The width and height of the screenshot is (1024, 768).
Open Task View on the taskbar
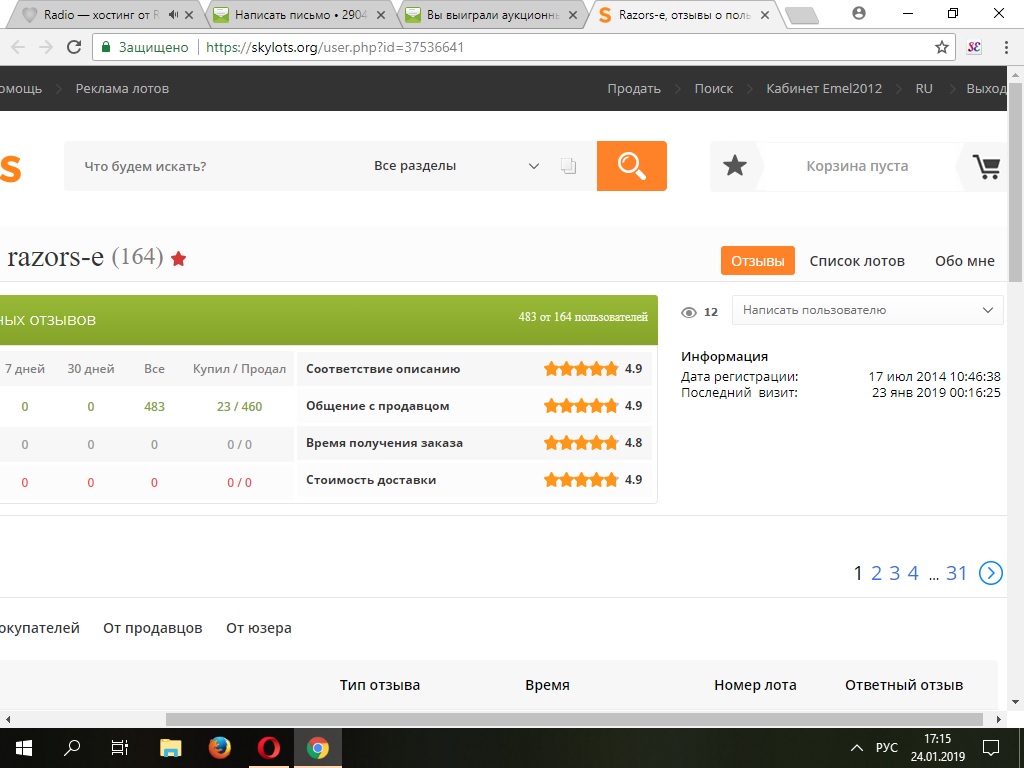120,748
